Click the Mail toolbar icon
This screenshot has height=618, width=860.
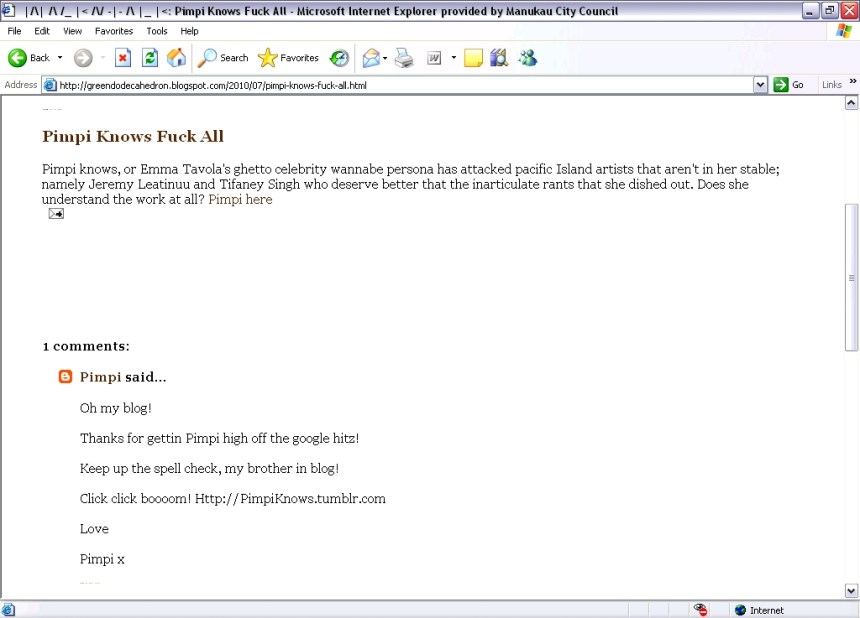point(371,58)
